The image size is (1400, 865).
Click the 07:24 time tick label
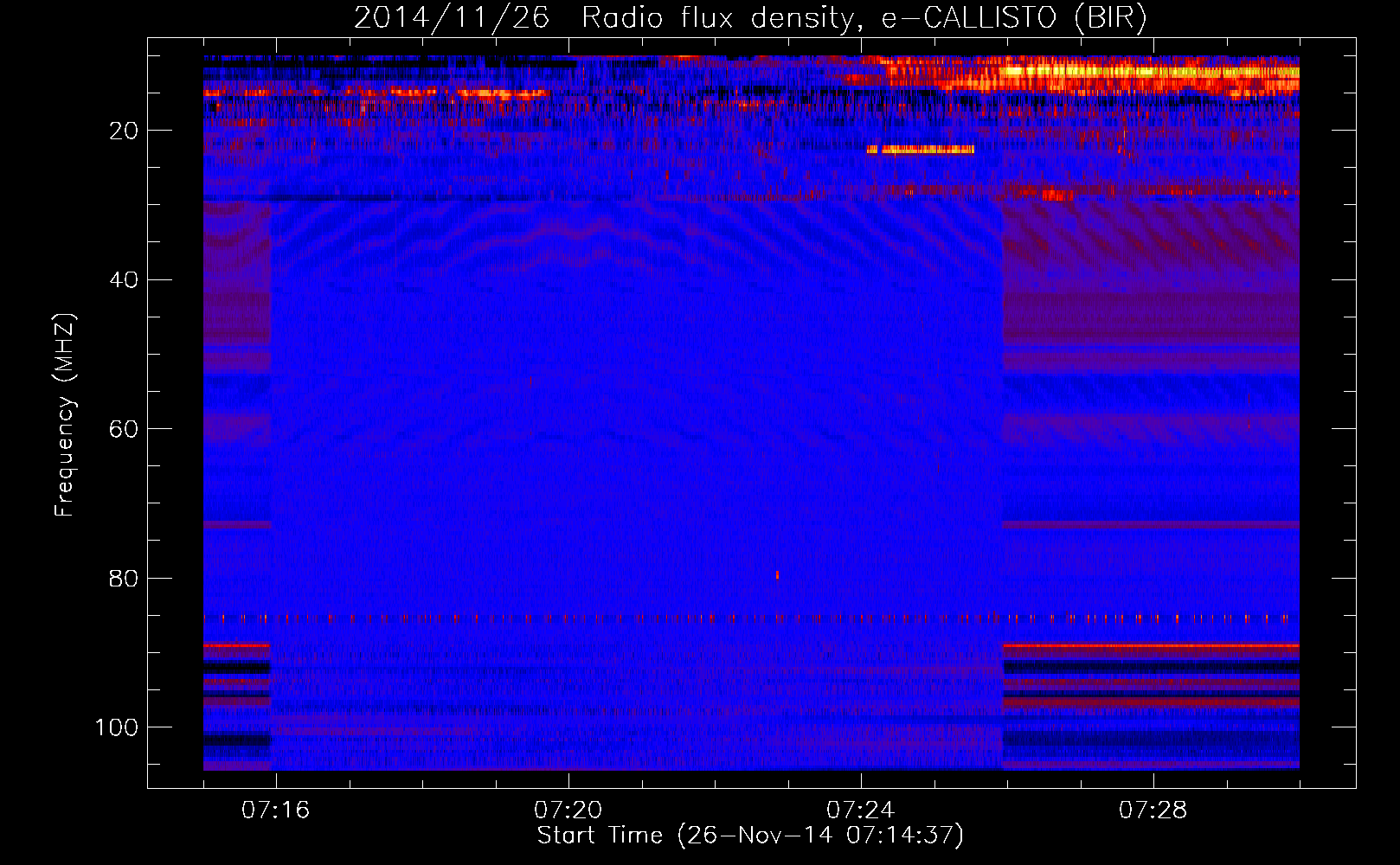[860, 811]
